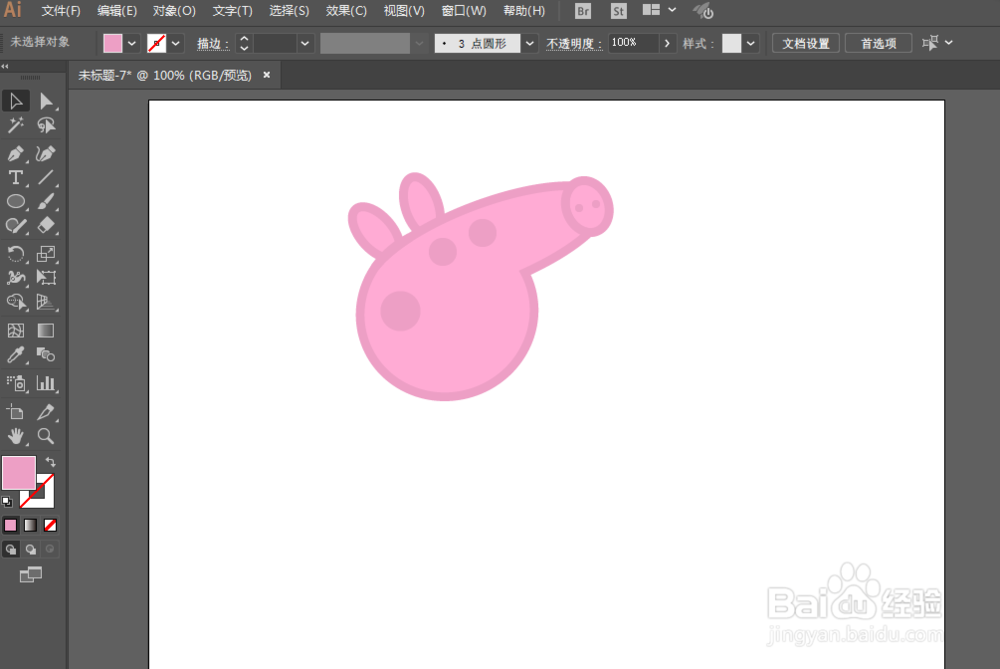
Task: Open the stroke weight dropdown
Action: [305, 43]
